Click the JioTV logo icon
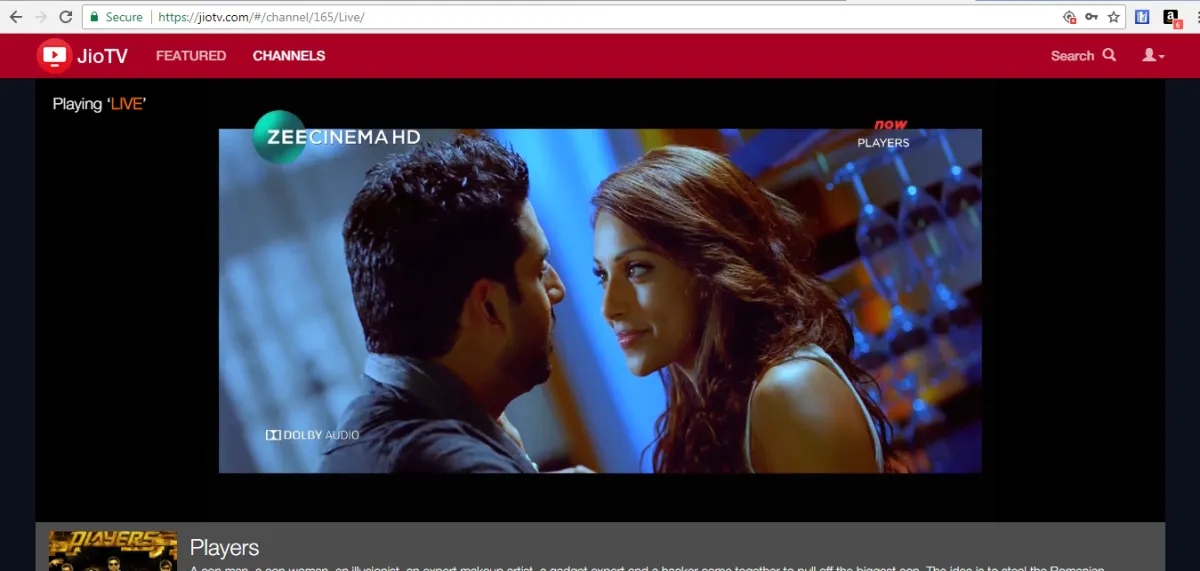Viewport: 1200px width, 571px height. point(54,56)
